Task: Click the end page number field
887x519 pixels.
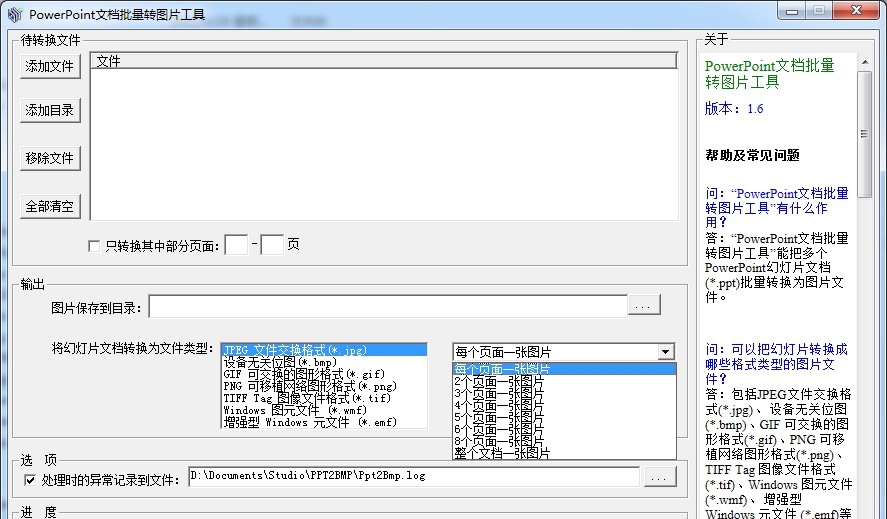Action: 272,245
